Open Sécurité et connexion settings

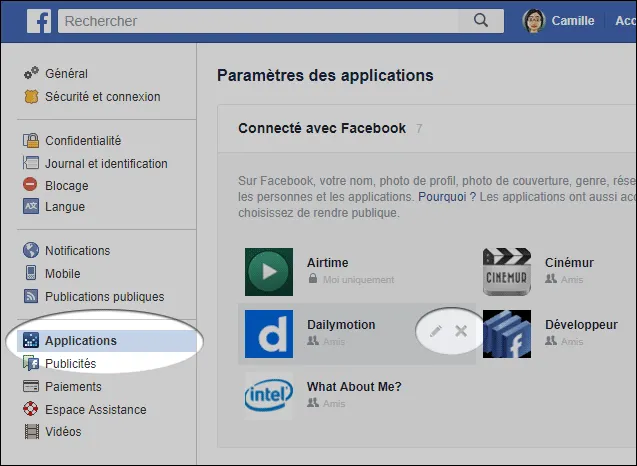click(103, 97)
